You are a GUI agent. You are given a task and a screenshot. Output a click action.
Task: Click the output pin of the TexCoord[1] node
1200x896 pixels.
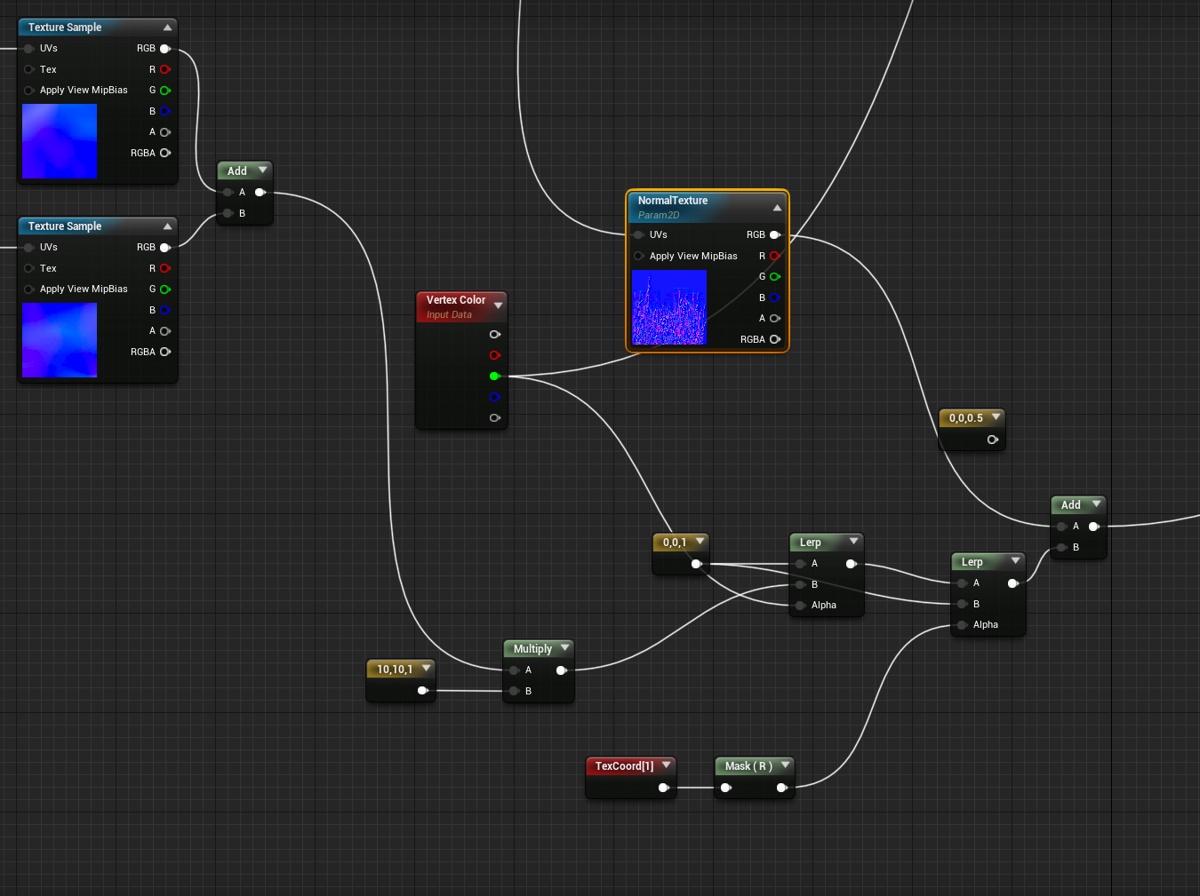point(663,787)
